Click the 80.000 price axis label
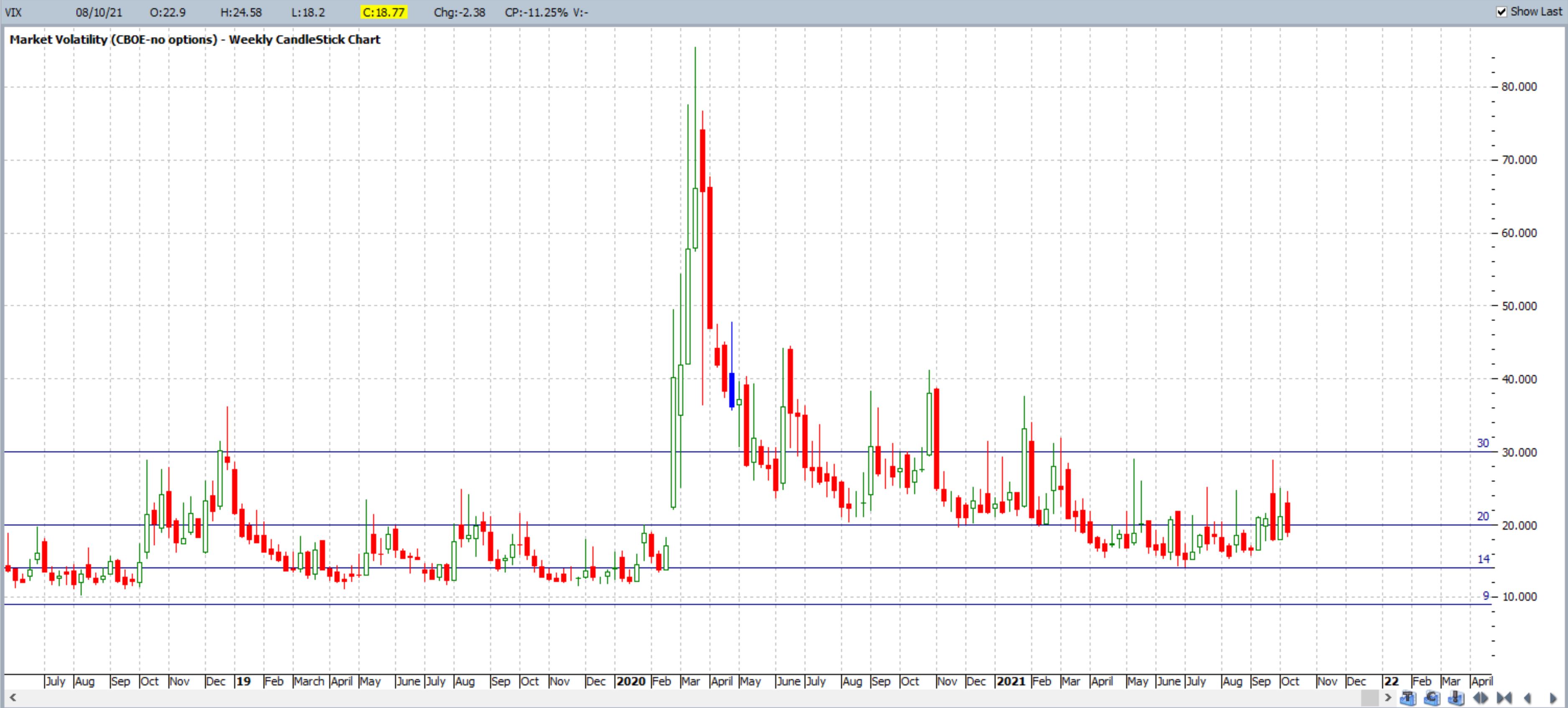1568x708 pixels. [x=1519, y=87]
